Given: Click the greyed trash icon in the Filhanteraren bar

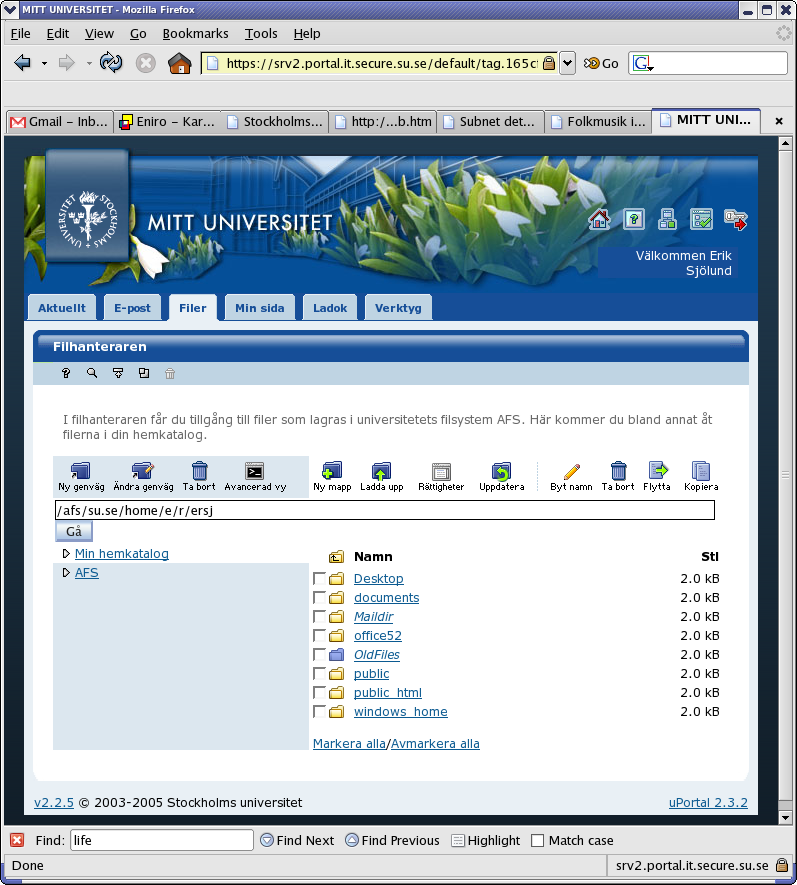Looking at the screenshot, I should tap(170, 373).
